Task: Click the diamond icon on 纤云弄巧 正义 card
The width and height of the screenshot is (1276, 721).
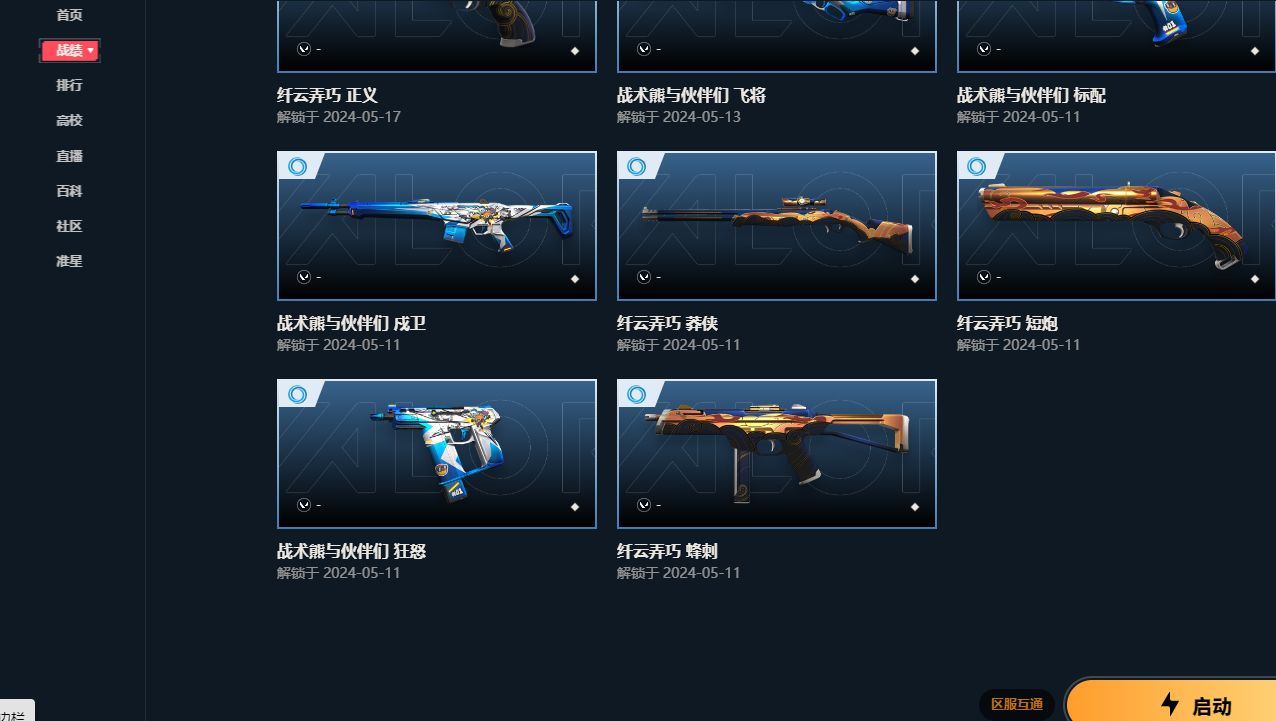Action: [x=574, y=51]
